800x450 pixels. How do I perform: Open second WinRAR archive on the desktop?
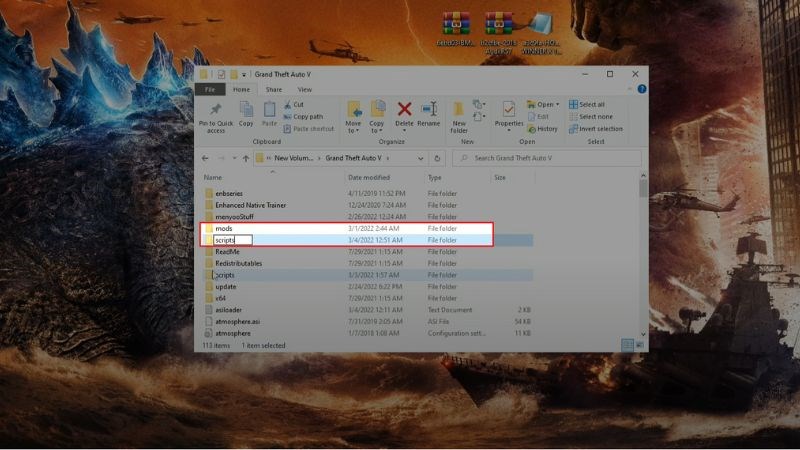tap(498, 33)
